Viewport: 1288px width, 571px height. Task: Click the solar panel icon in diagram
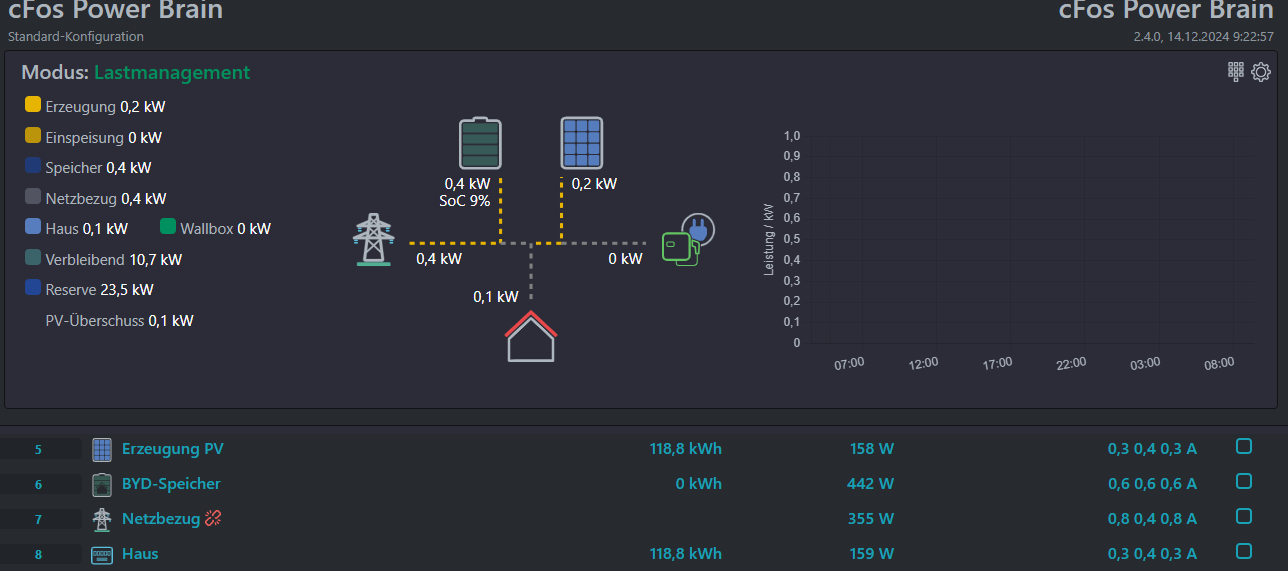pyautogui.click(x=581, y=143)
